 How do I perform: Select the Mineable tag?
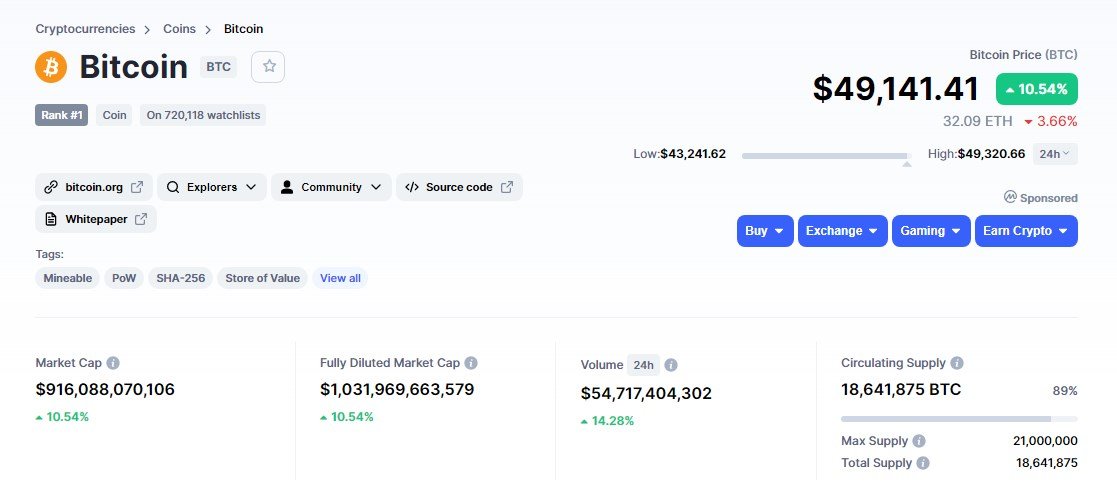click(68, 278)
